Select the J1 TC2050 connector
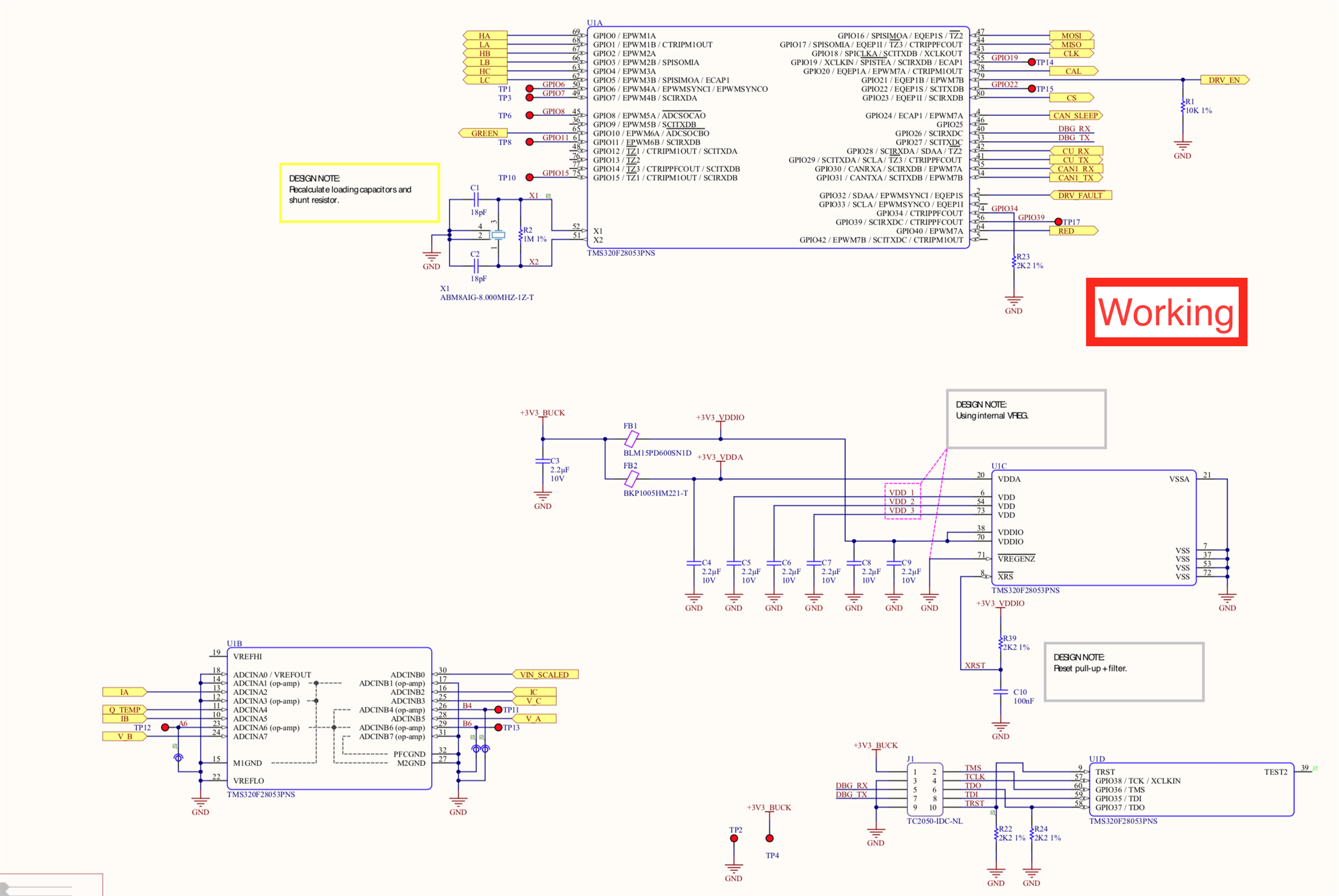Viewport: 1339px width, 896px height. coord(925,789)
